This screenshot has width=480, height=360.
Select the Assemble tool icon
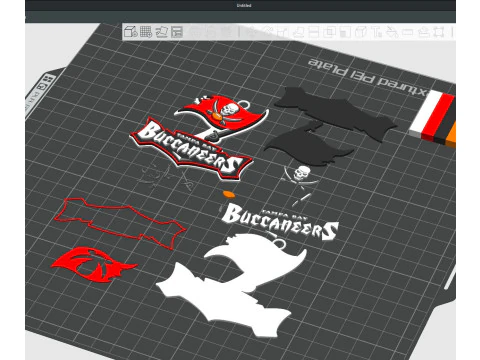[x=423, y=32]
